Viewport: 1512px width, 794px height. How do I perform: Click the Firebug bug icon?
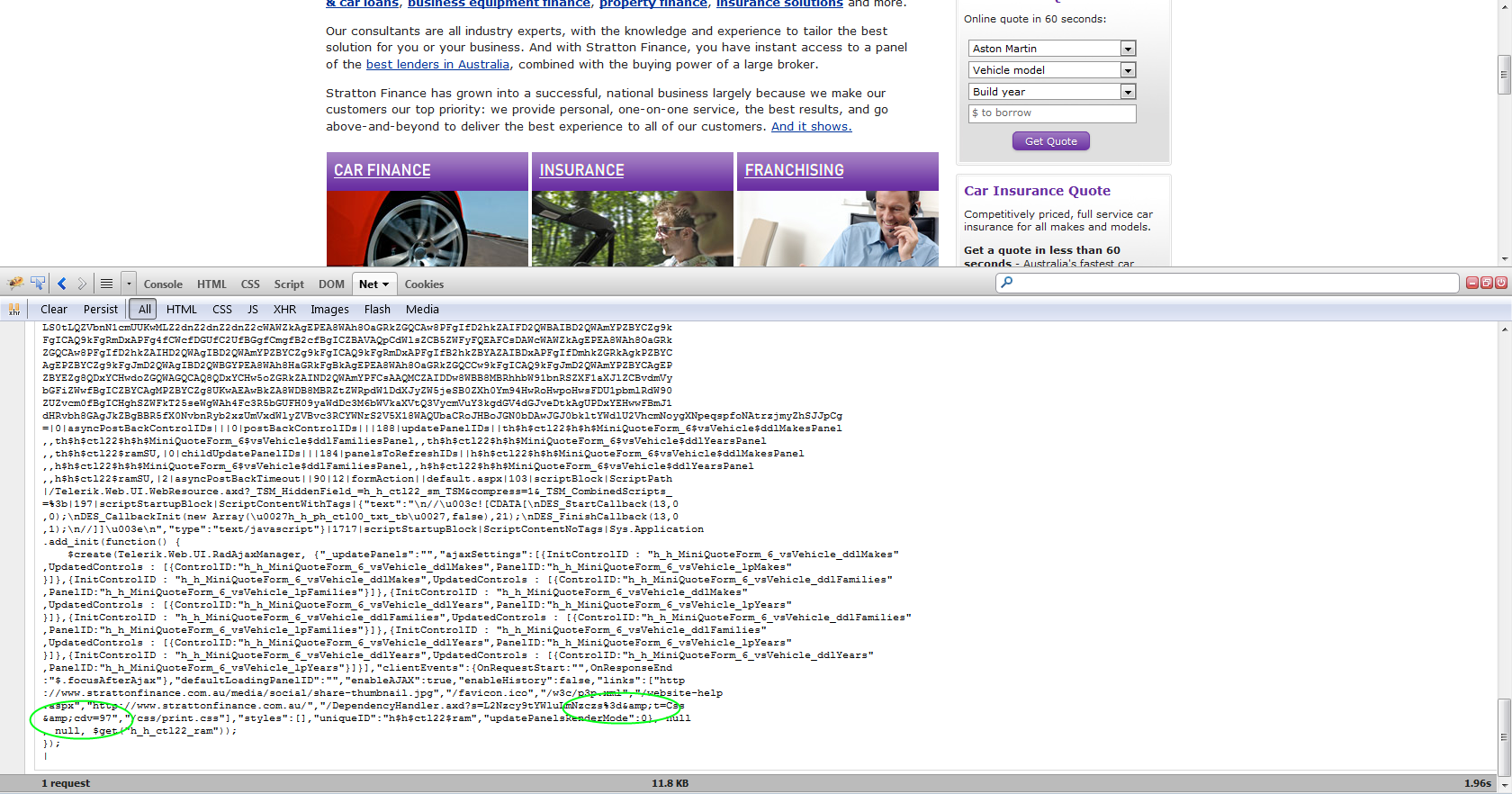point(15,284)
